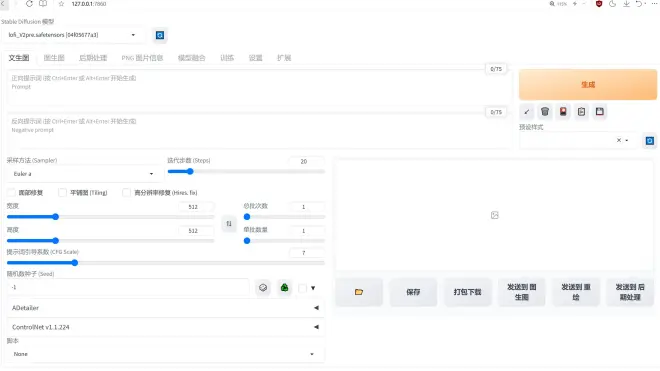Click the browser address bar 127.0.0.1:7860
Screen dimensions: 660x371
89,4
